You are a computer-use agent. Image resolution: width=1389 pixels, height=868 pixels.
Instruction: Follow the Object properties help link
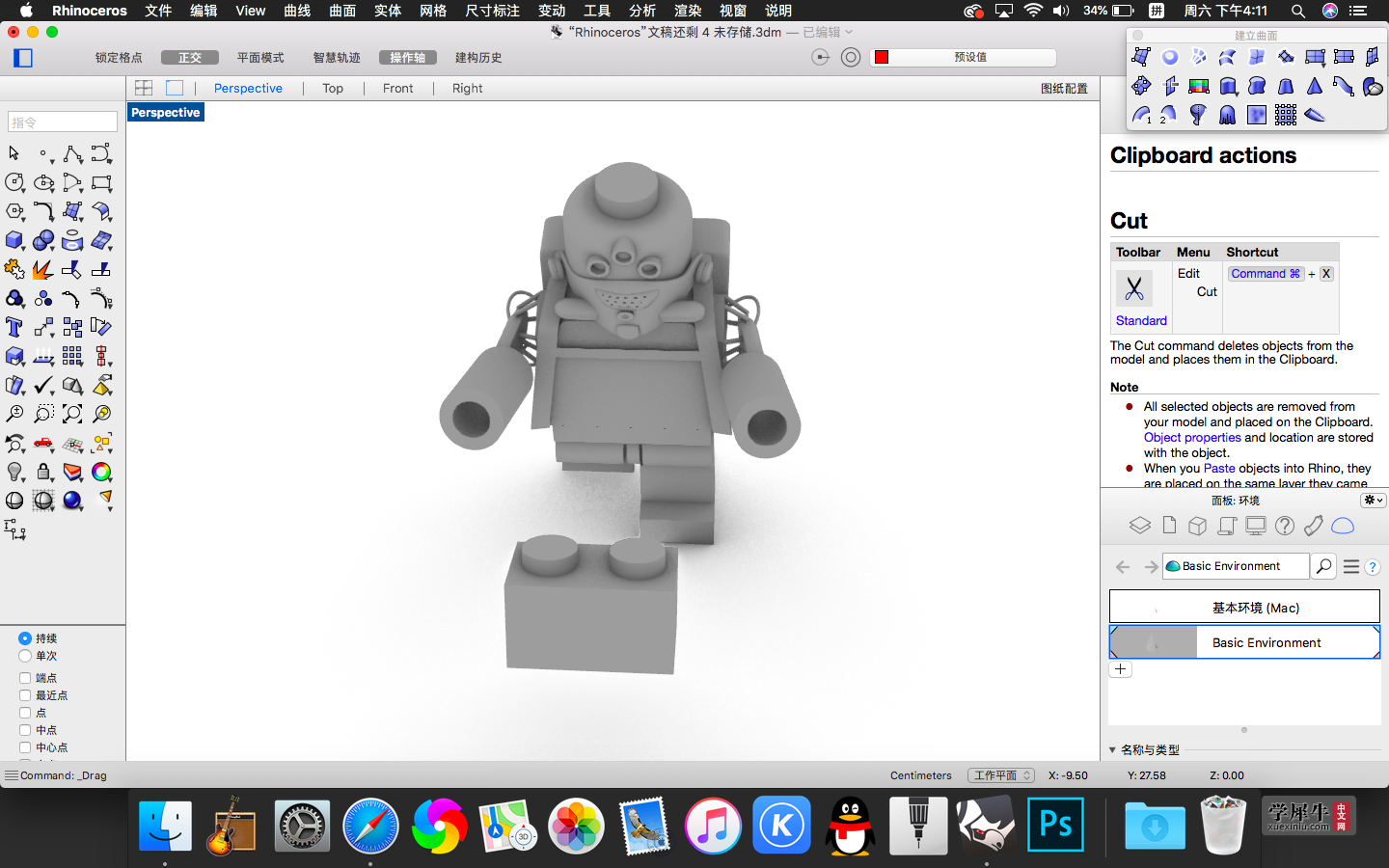click(x=1192, y=438)
